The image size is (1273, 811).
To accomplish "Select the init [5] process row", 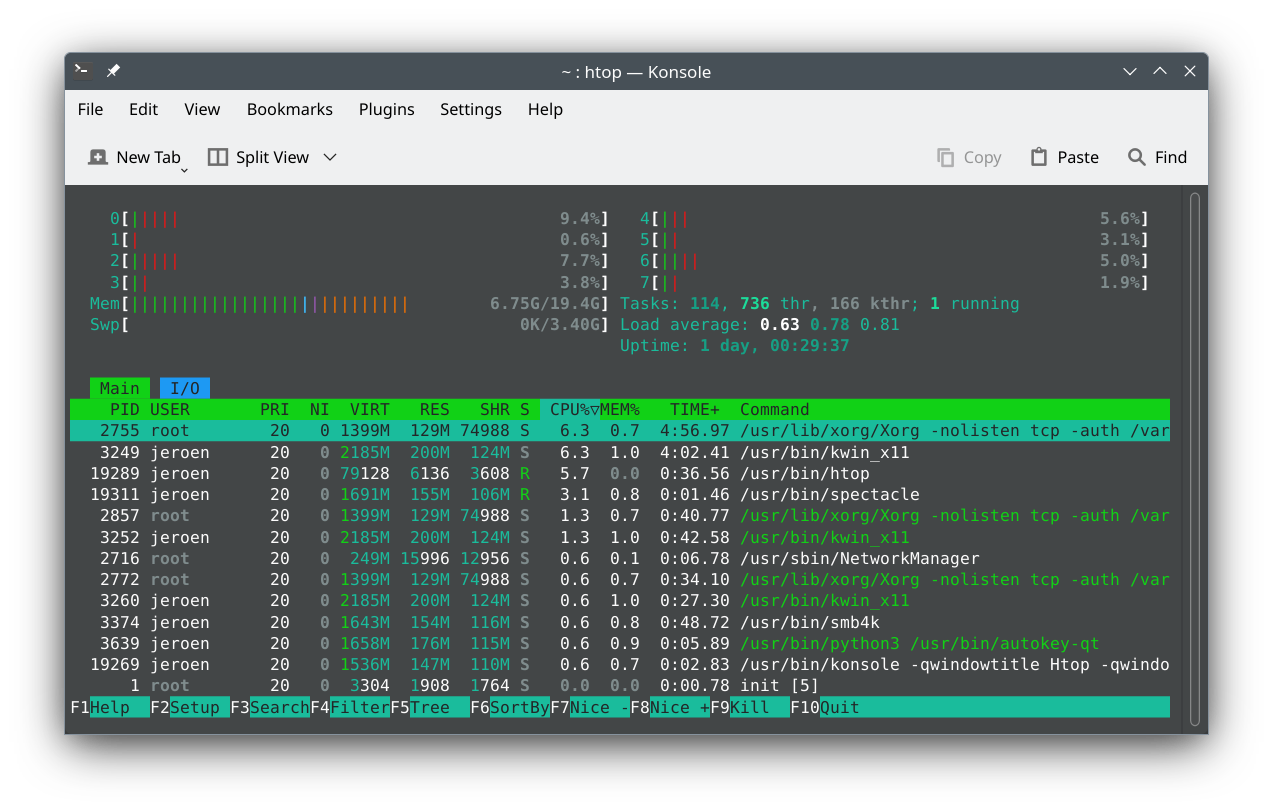I will [x=620, y=685].
